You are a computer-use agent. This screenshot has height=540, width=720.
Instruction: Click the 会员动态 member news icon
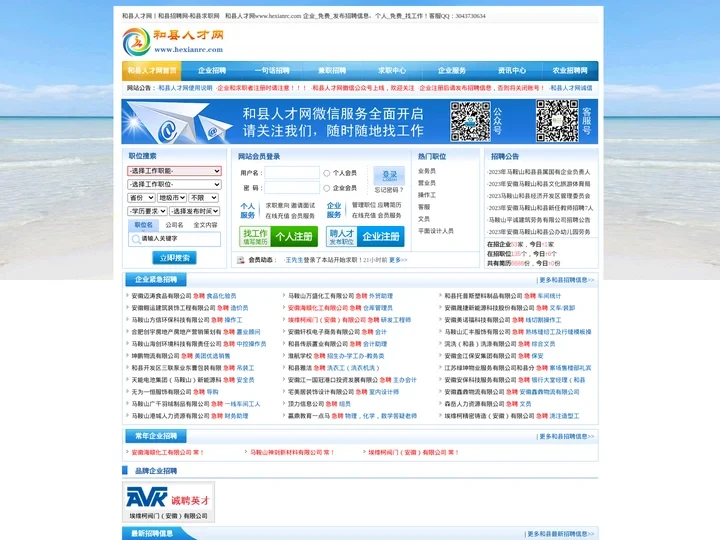(x=241, y=260)
